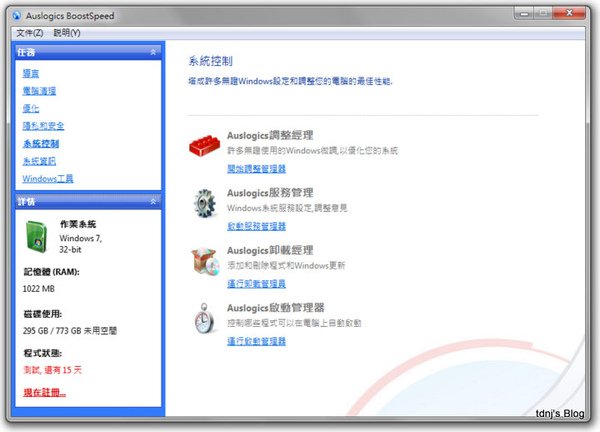Click the 系統控制 page title
This screenshot has height=432, width=600.
210,61
